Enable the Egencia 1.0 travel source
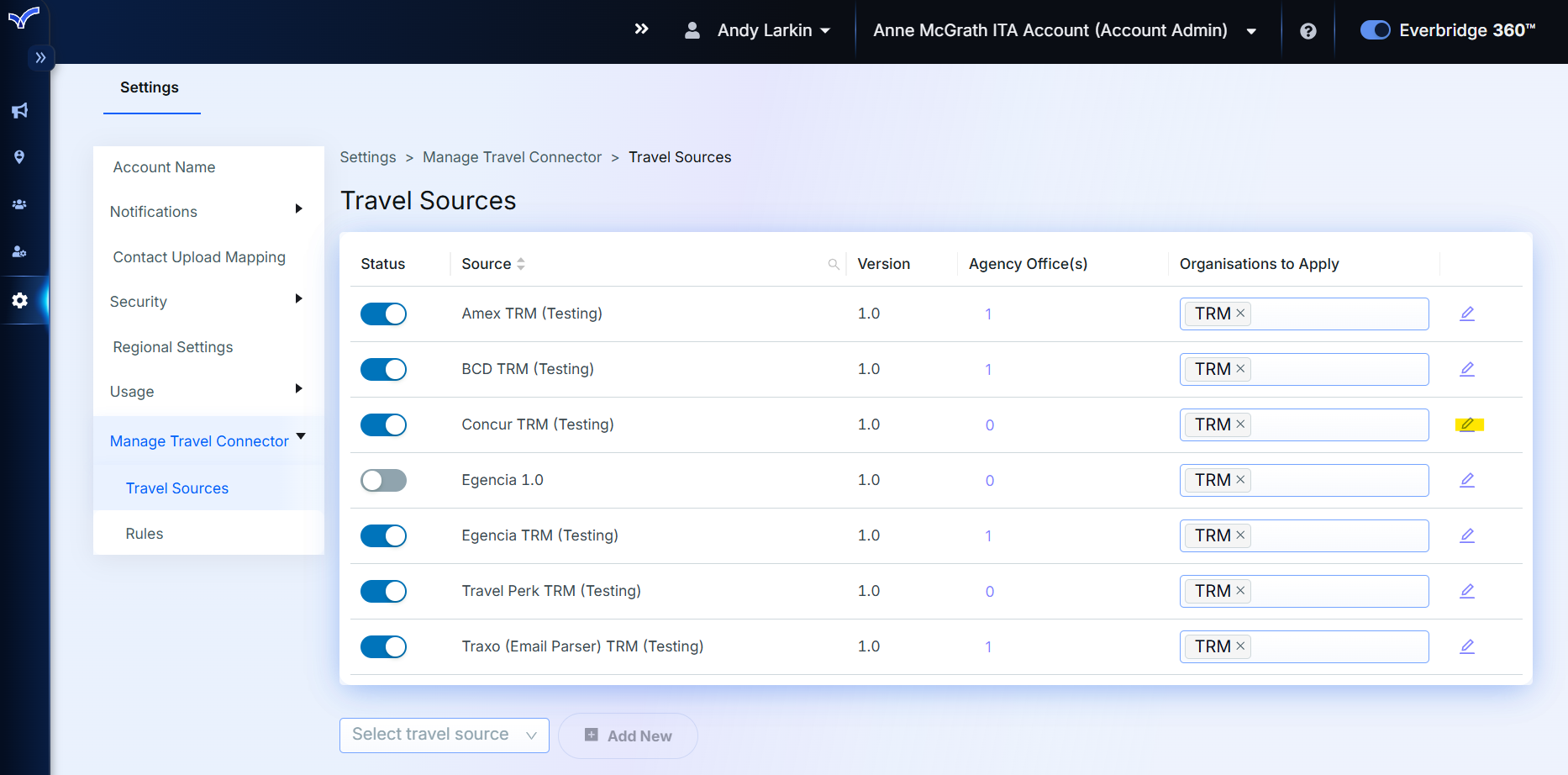The height and width of the screenshot is (775, 1568). point(383,480)
